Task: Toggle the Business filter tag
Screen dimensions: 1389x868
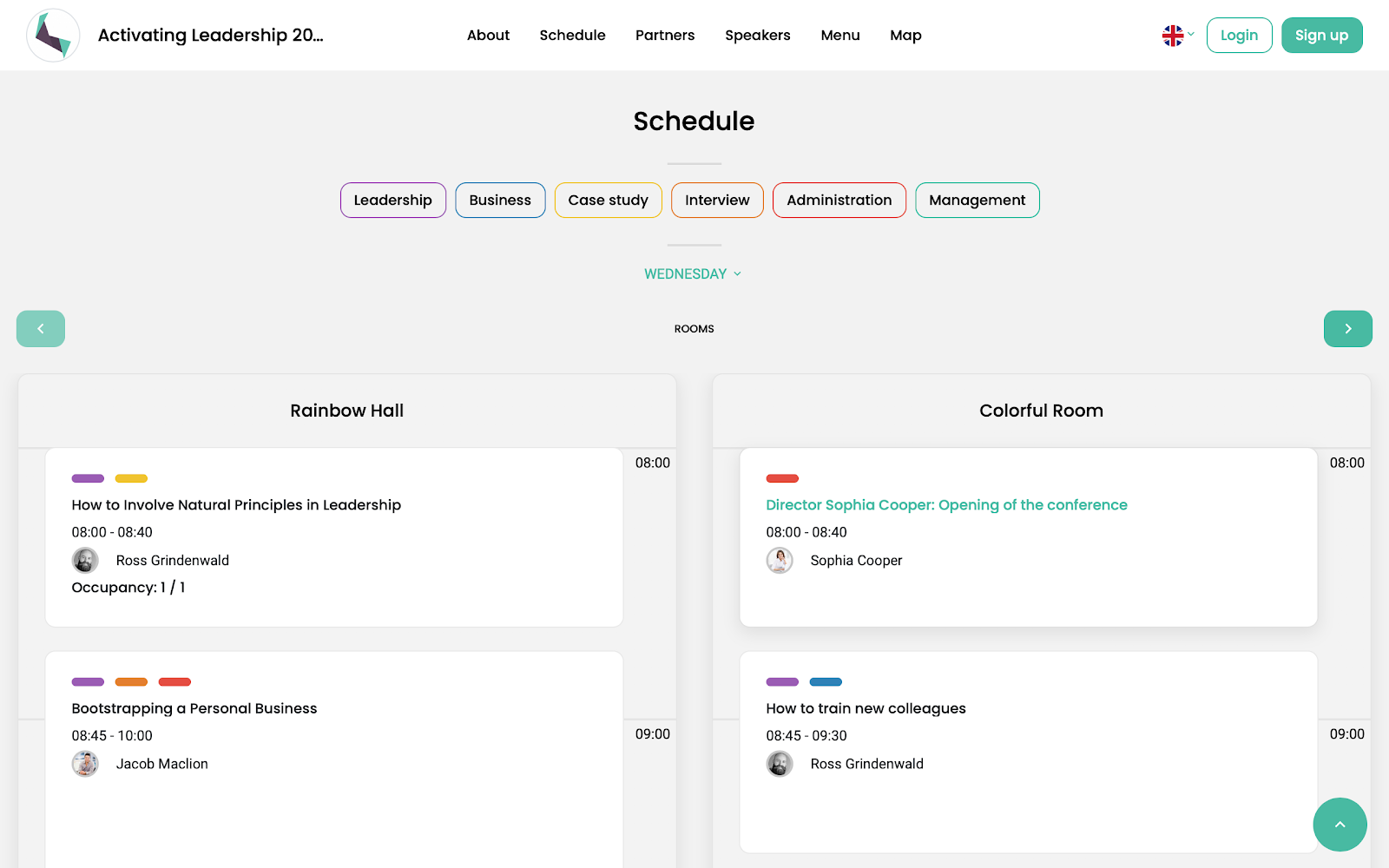Action: pos(500,201)
